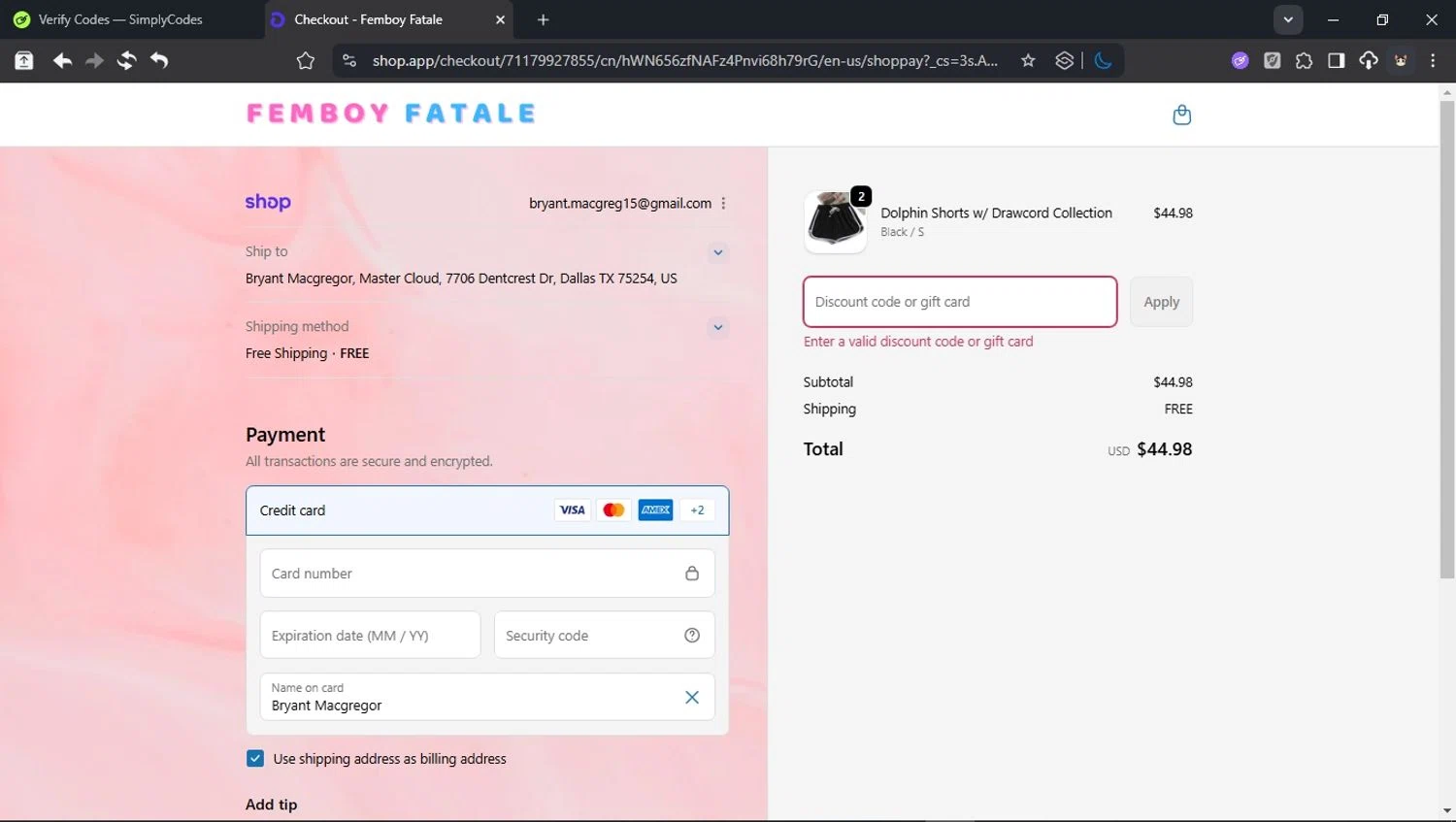Select the Credit card payment option
Screen dimensions: 1456x822
point(487,510)
